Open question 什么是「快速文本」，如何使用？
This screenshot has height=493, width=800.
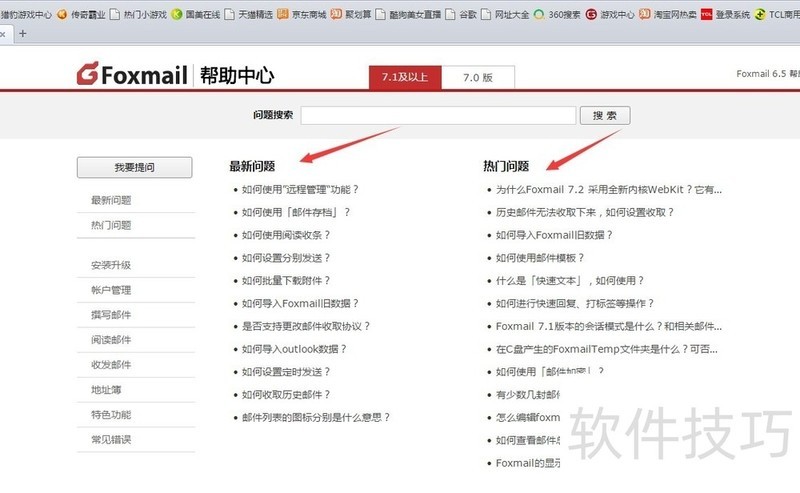tap(570, 281)
